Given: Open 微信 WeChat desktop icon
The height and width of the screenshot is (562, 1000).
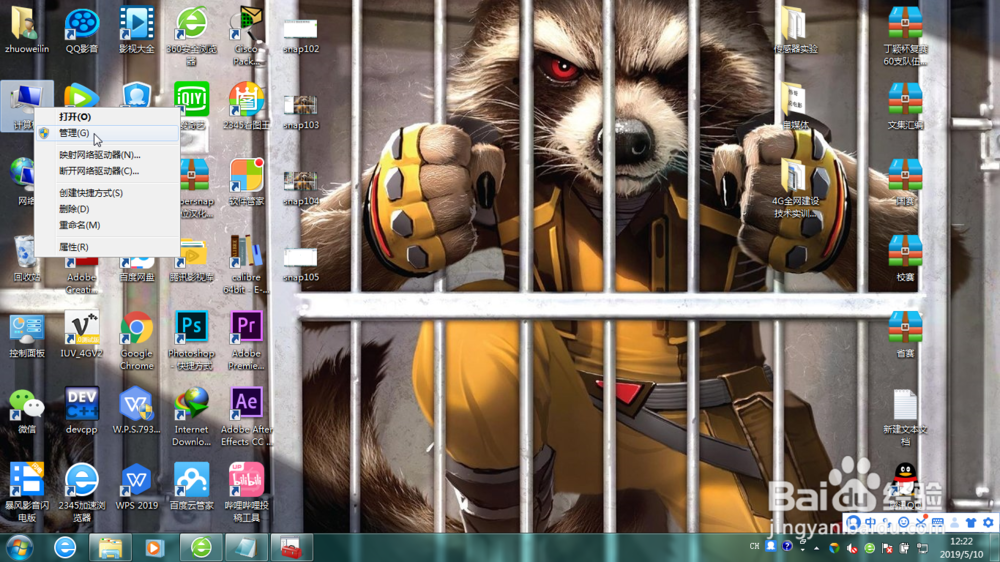Looking at the screenshot, I should point(26,411).
